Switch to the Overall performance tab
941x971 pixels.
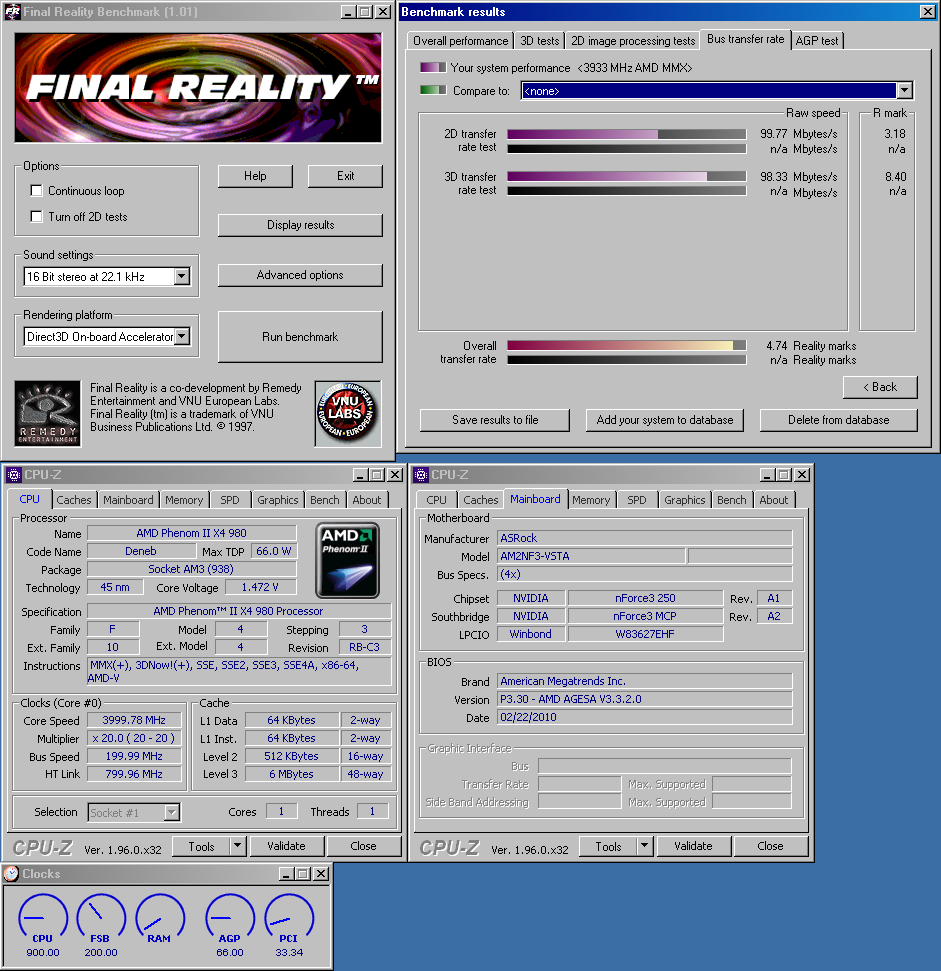461,41
